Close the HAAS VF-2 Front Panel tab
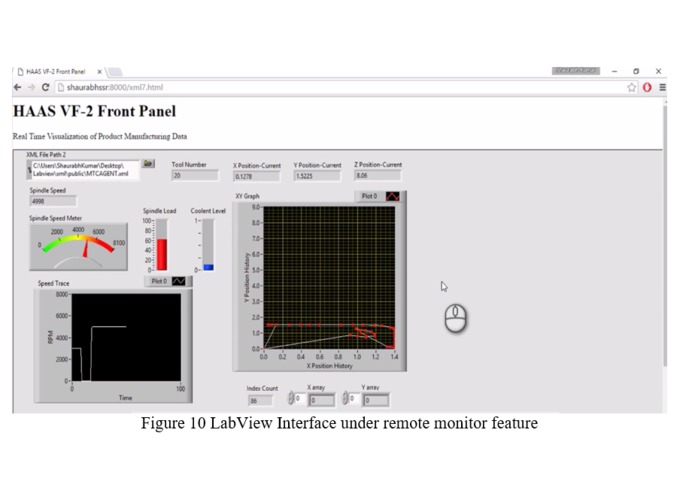This screenshot has height=494, width=695. click(99, 71)
